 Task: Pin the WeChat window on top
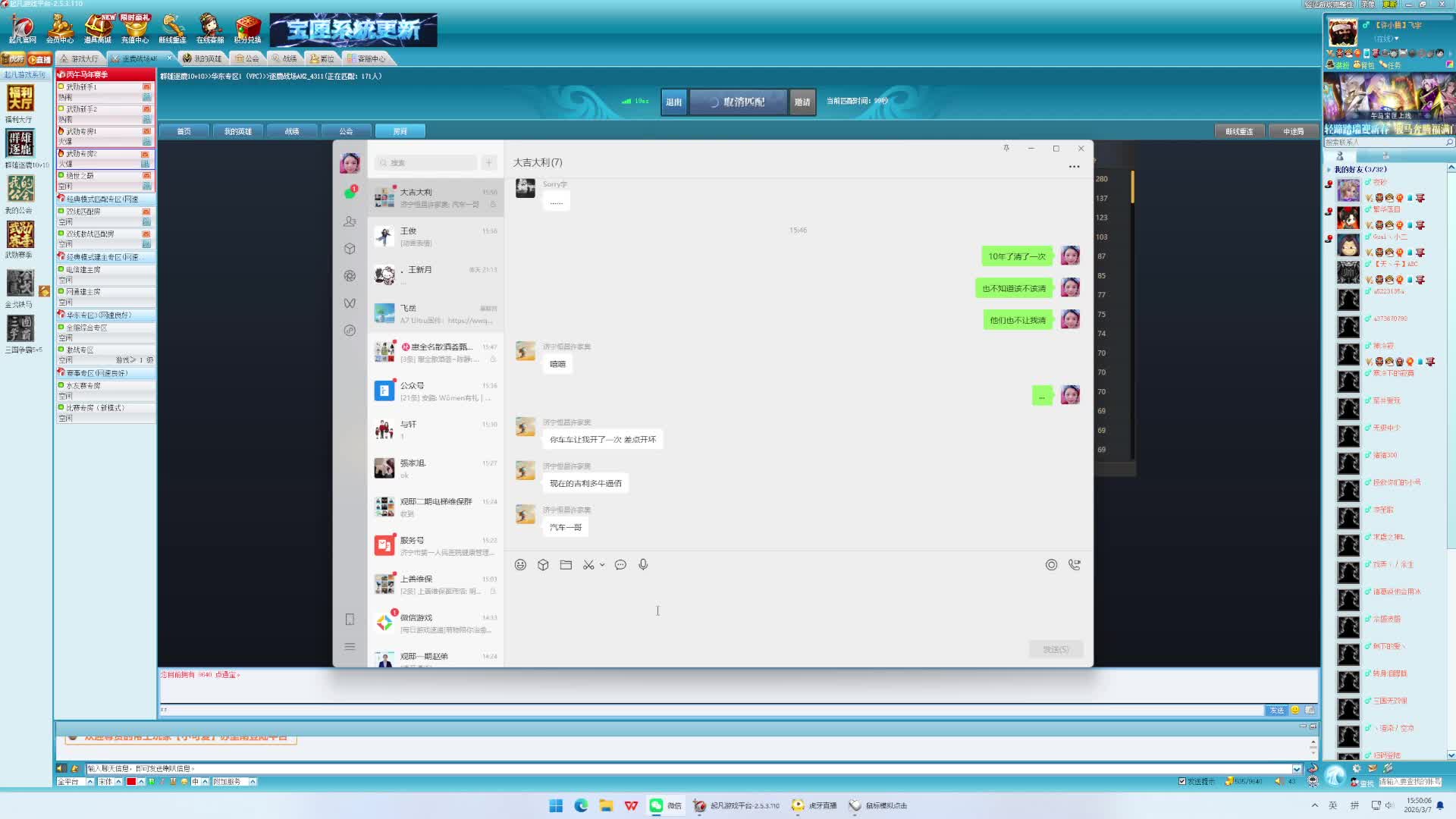1006,149
